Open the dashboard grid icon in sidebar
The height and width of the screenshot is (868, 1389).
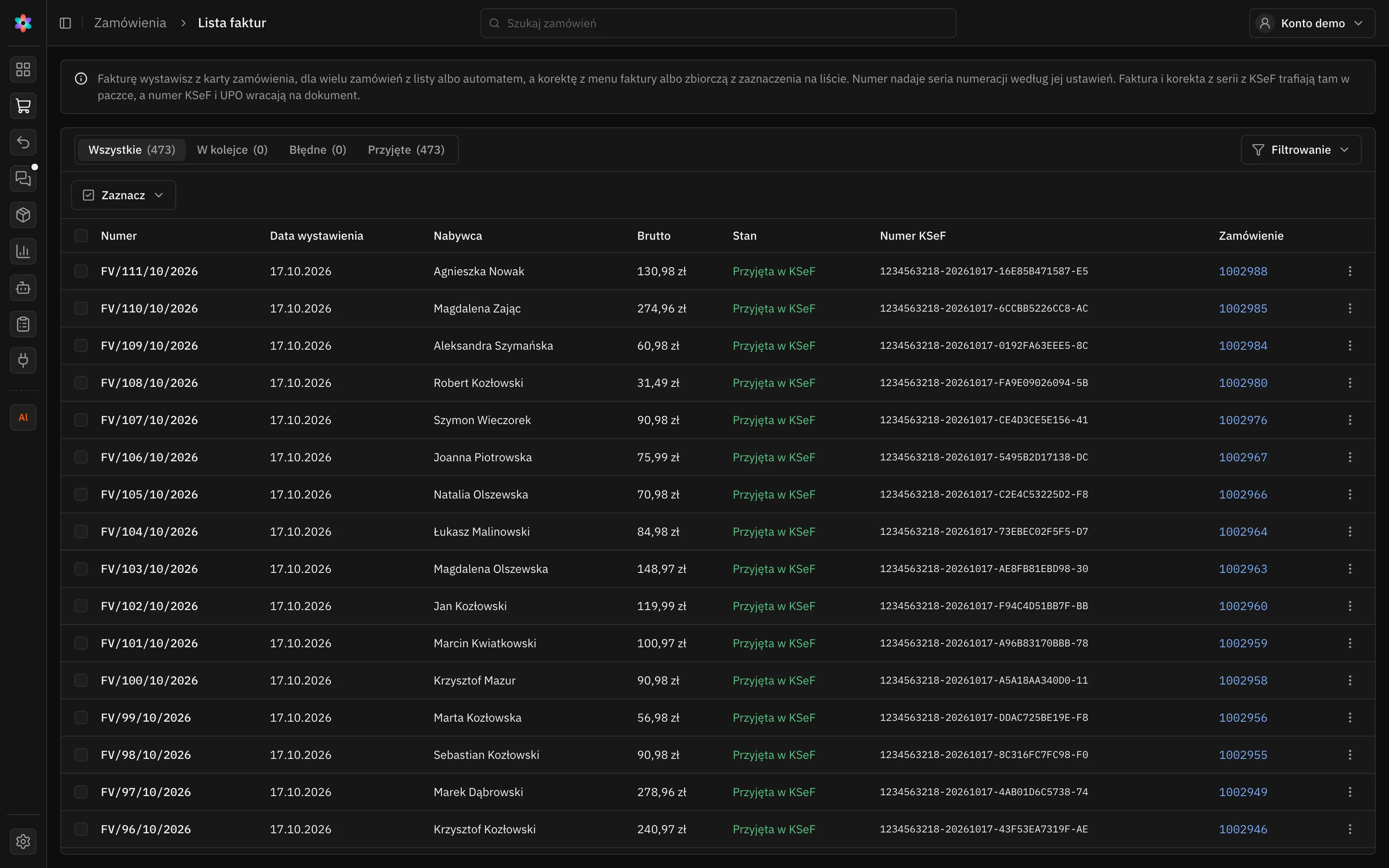coord(23,69)
